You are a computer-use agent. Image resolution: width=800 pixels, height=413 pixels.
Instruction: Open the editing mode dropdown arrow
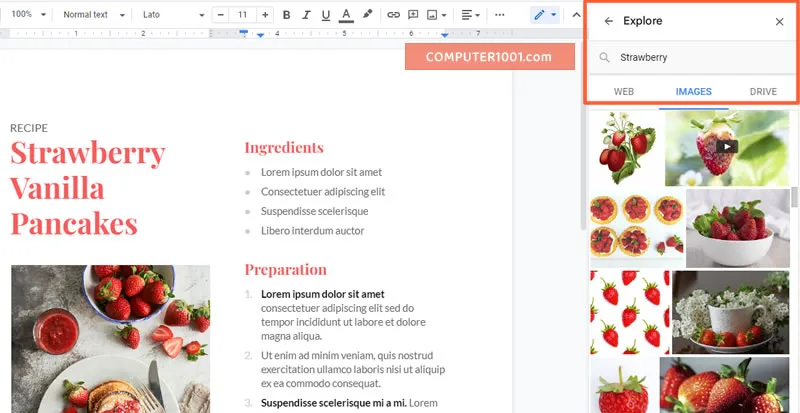click(554, 15)
